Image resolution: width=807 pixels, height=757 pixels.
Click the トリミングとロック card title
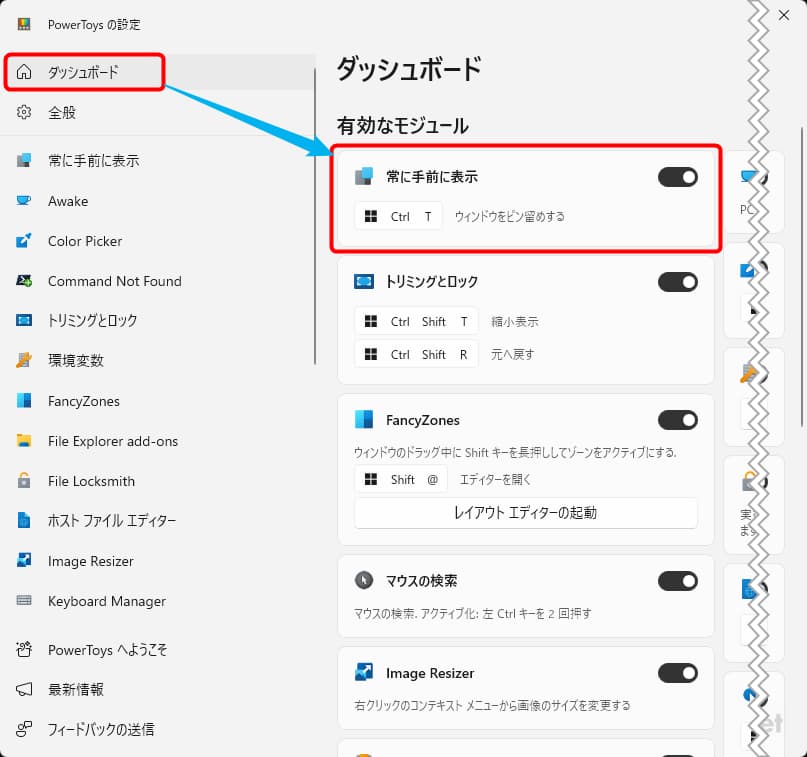432,281
